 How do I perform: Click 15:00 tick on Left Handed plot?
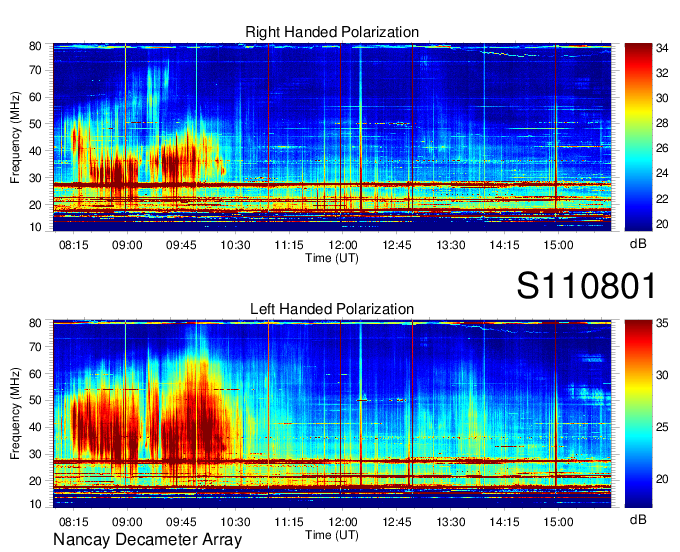pos(558,522)
